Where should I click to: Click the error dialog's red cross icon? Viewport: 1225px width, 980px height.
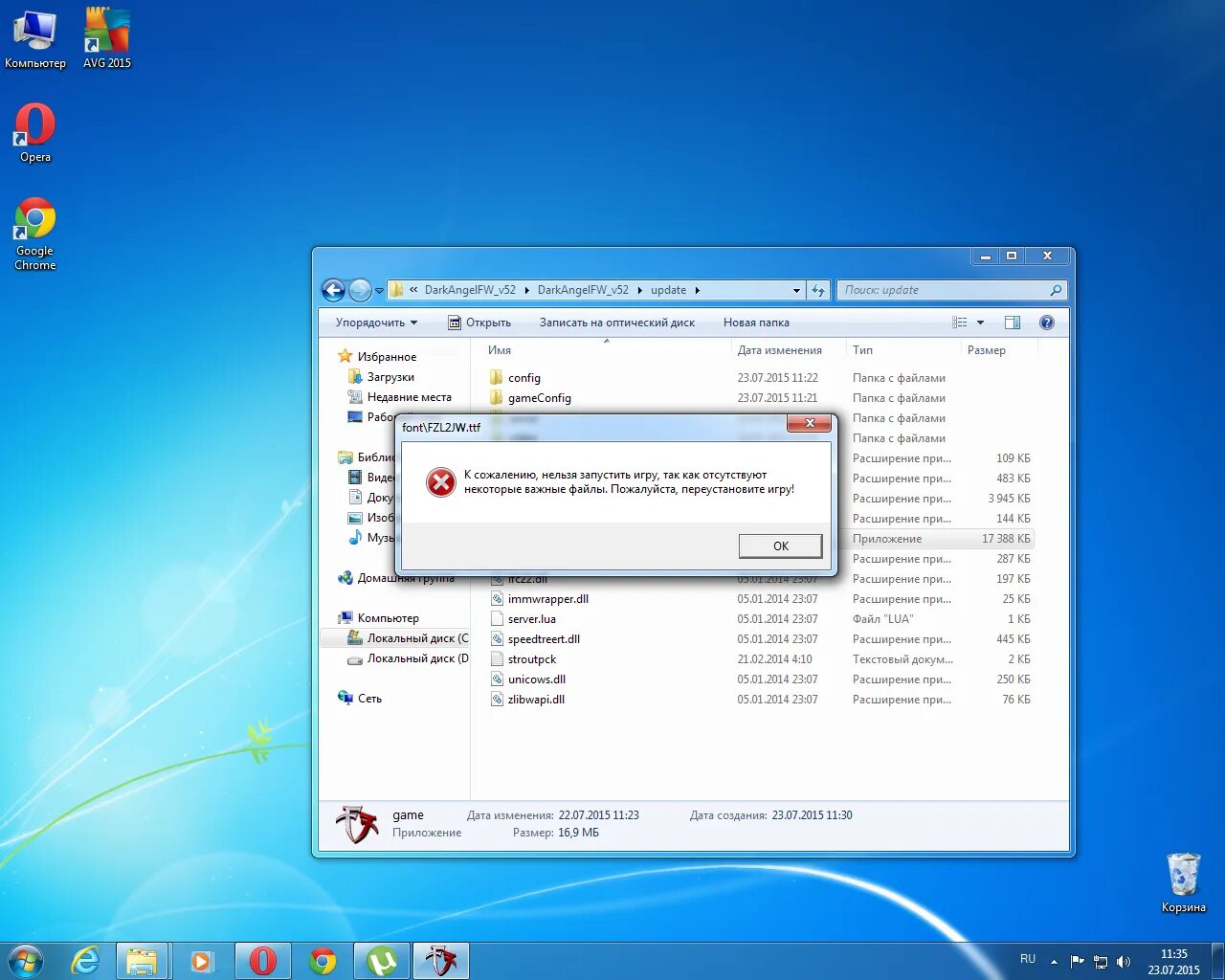coord(441,482)
